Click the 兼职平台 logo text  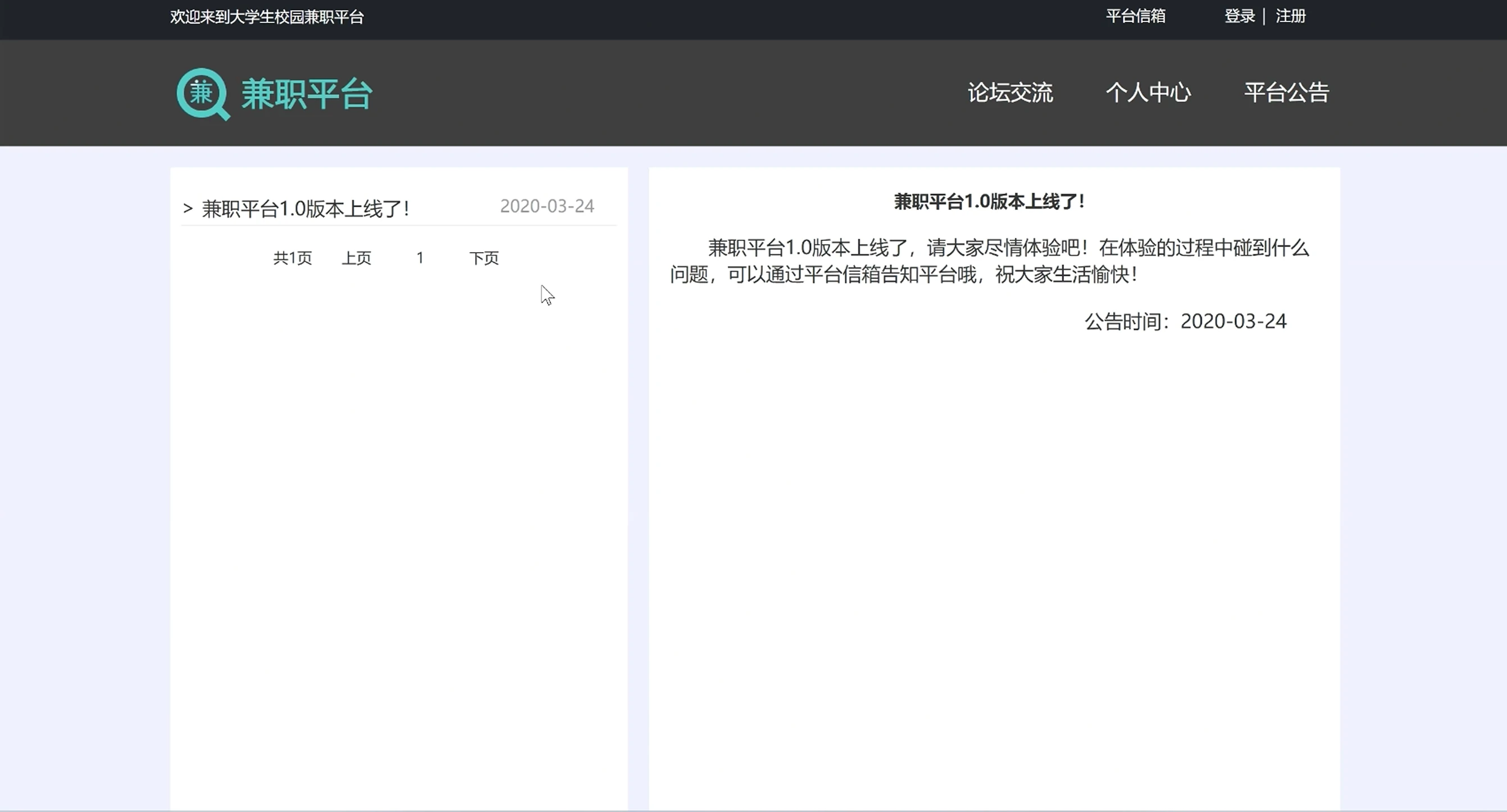click(x=307, y=94)
